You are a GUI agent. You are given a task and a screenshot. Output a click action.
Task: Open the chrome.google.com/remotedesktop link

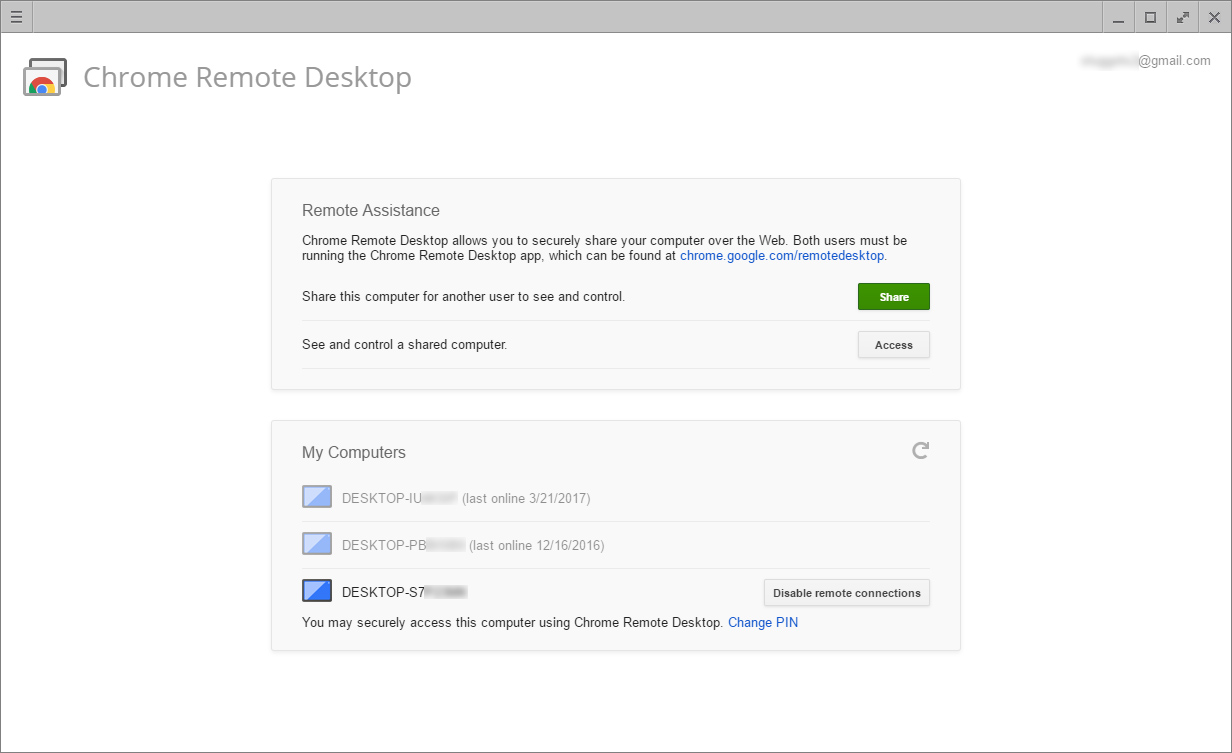click(782, 255)
